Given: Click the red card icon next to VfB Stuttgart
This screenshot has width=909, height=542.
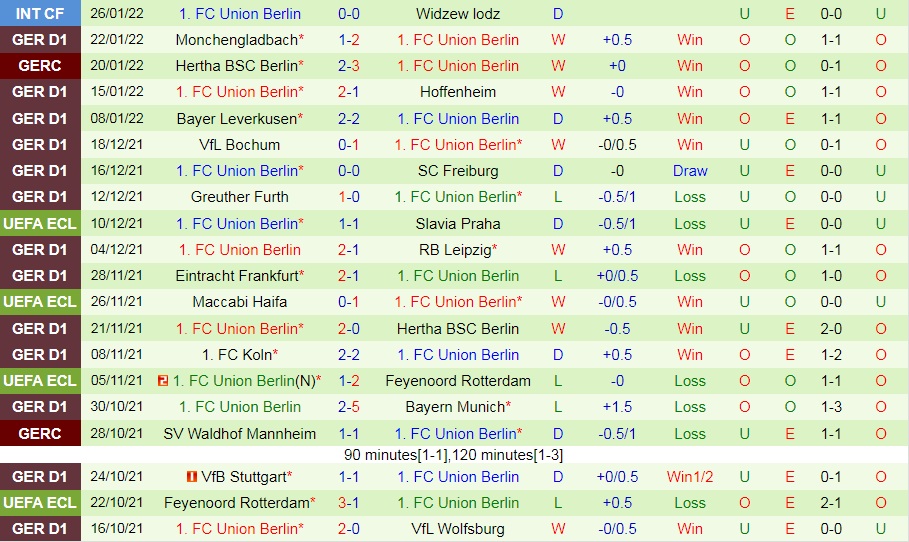Looking at the screenshot, I should 188,477.
